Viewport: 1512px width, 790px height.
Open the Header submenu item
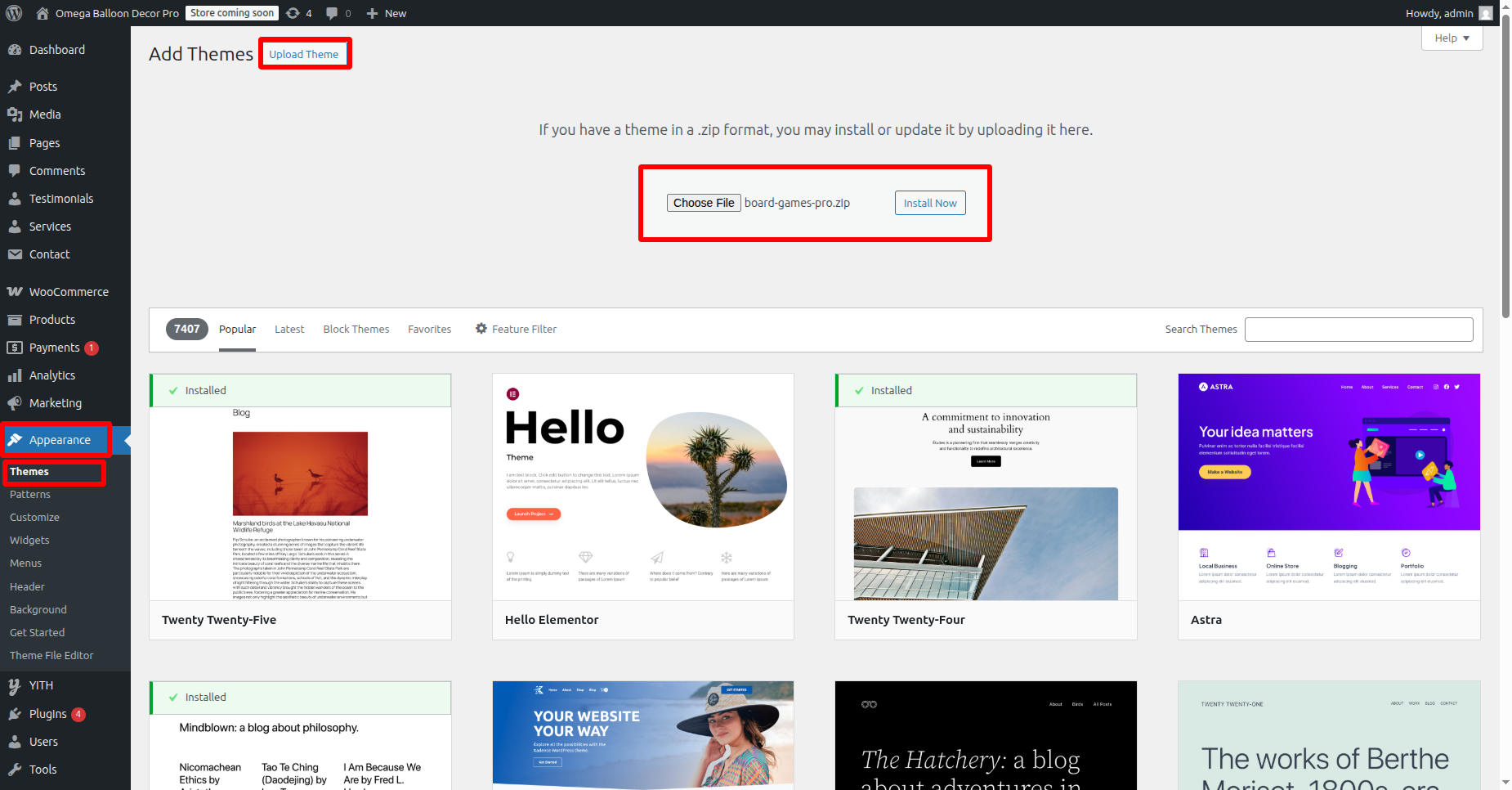[27, 587]
